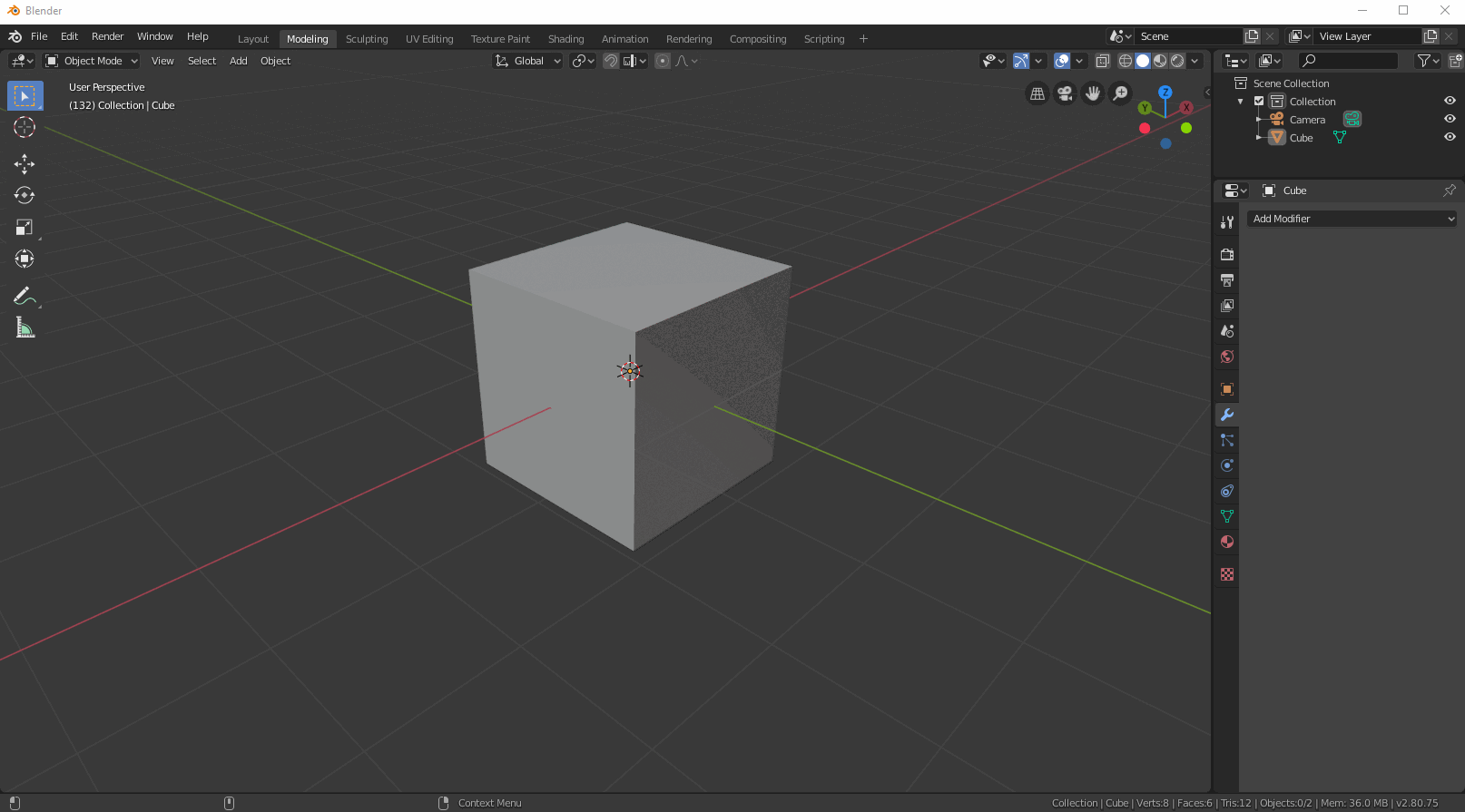Activate the 3D Cursor tool
Viewport: 1465px width, 812px height.
click(x=25, y=127)
